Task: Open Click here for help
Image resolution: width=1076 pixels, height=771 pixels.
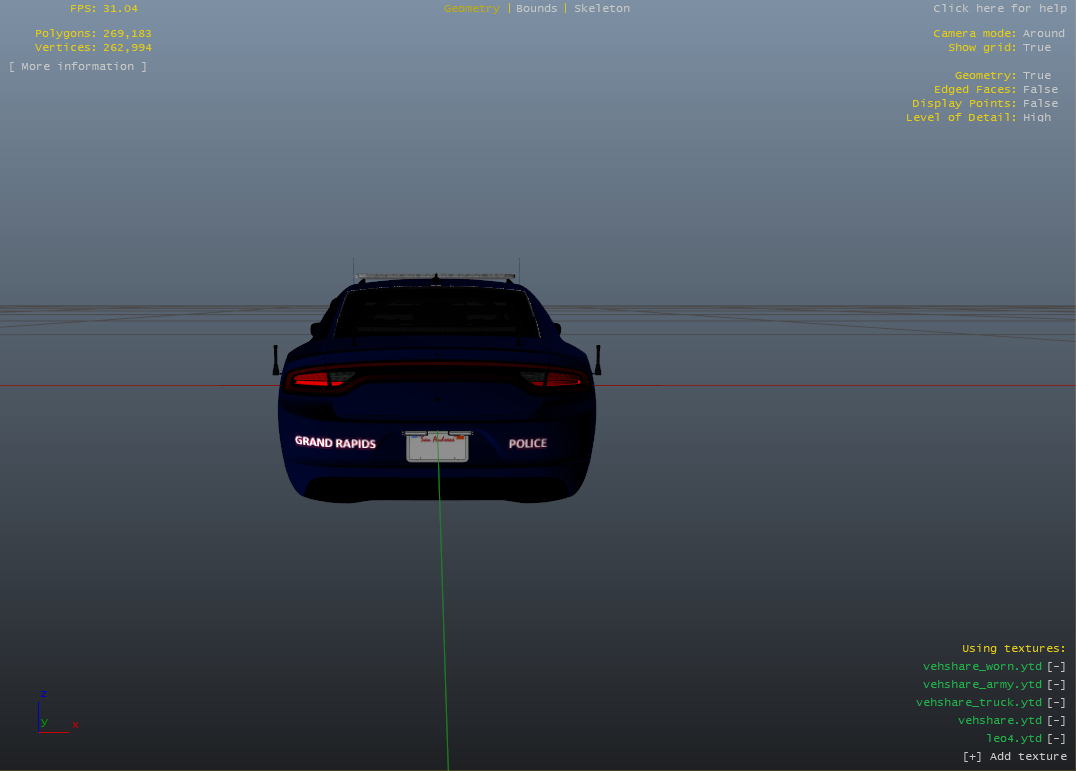Action: point(999,9)
